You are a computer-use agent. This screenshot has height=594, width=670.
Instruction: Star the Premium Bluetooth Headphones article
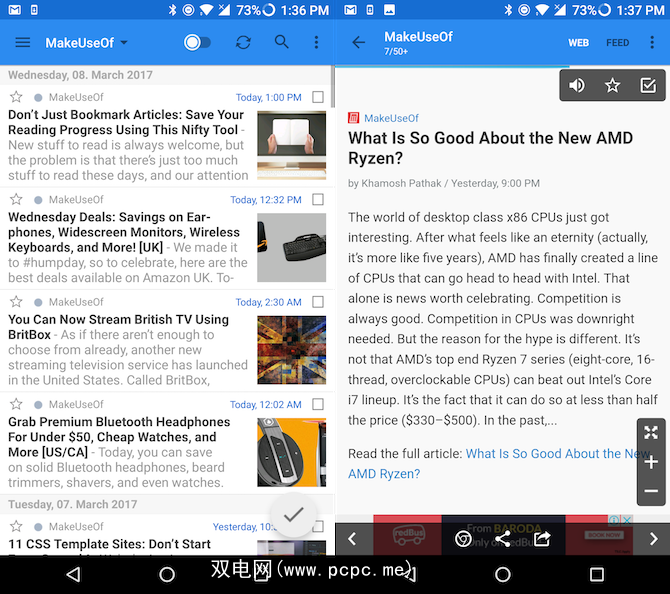pyautogui.click(x=16, y=404)
